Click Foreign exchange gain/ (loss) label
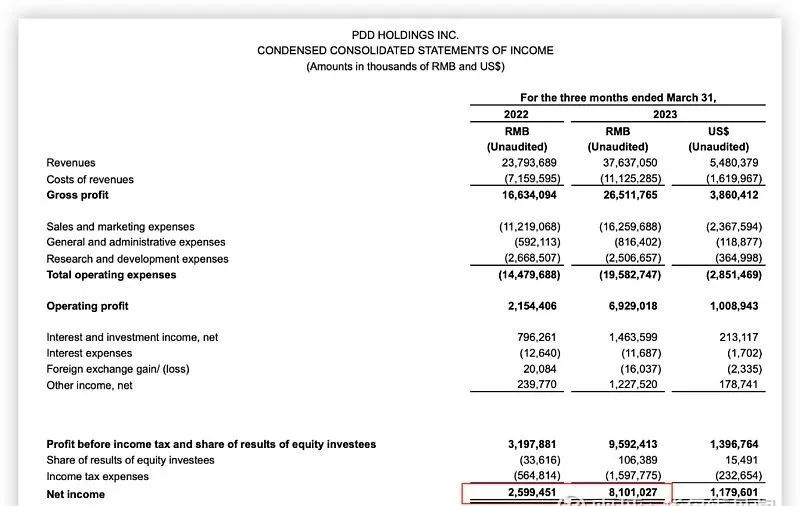 pos(118,369)
